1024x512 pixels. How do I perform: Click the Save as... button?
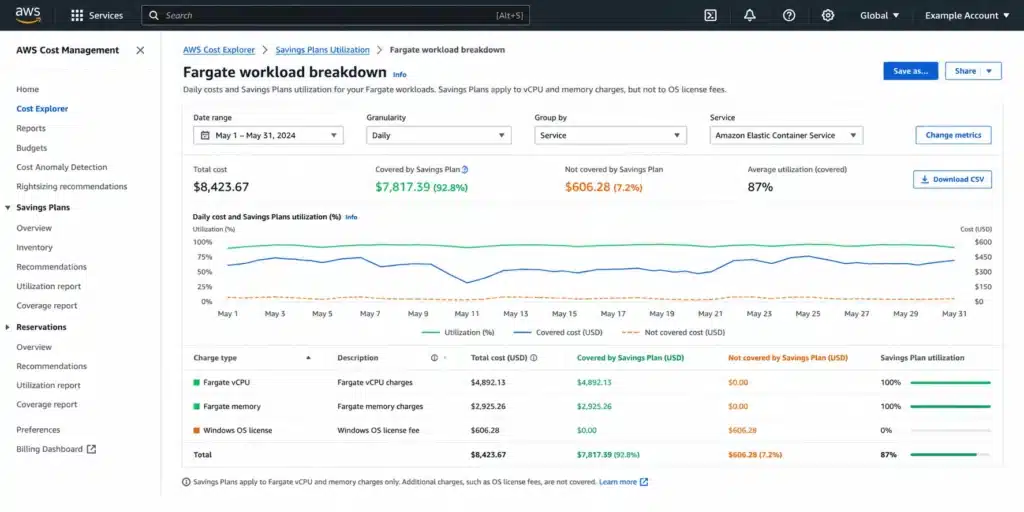coord(910,71)
